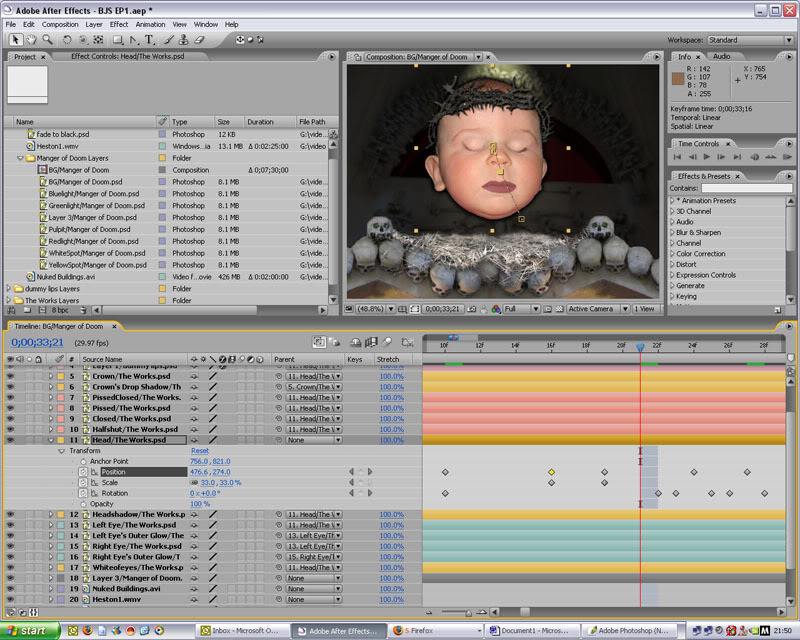The width and height of the screenshot is (800, 640).
Task: Expand the dummy lips Layers folder
Action: click(x=8, y=288)
